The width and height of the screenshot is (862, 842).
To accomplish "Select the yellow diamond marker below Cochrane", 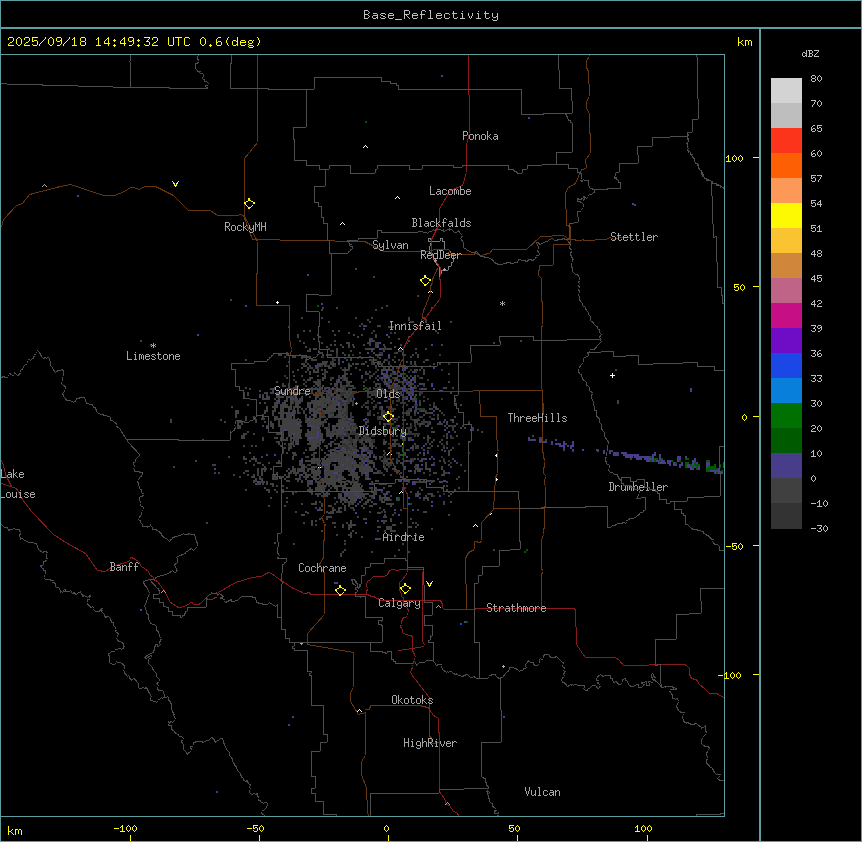I will (340, 590).
